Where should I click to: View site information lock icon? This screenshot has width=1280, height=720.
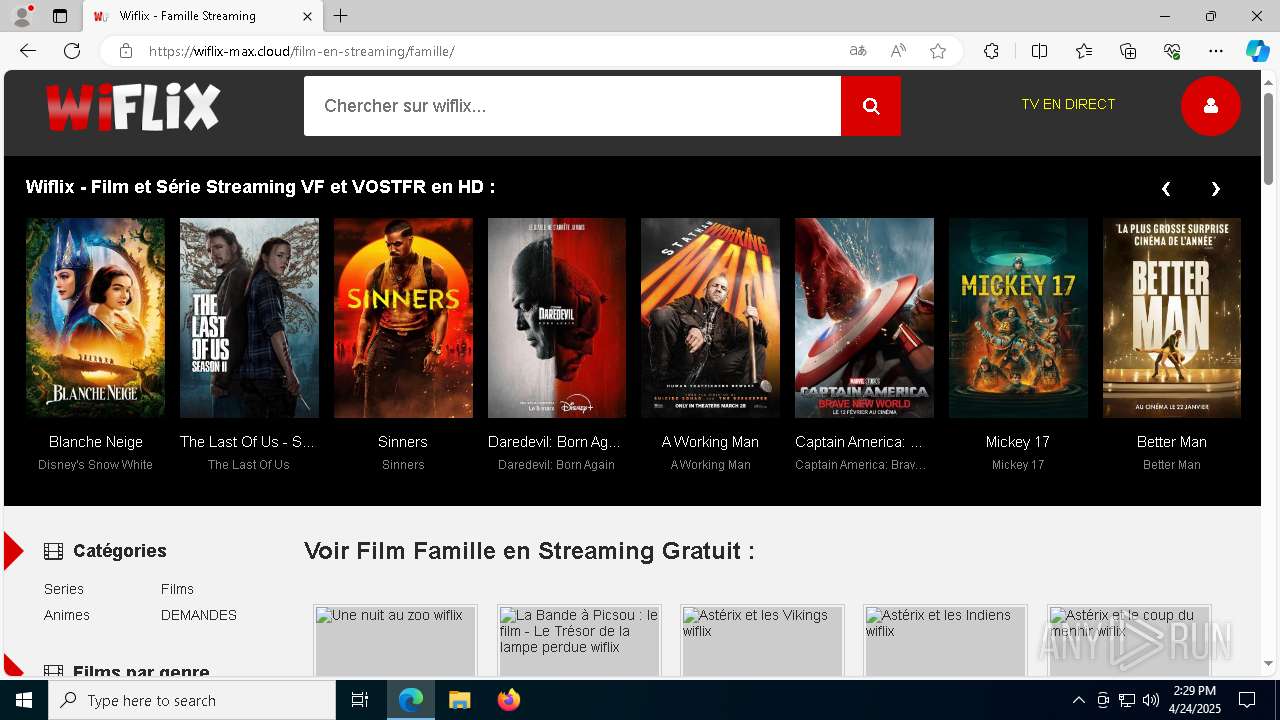point(126,51)
